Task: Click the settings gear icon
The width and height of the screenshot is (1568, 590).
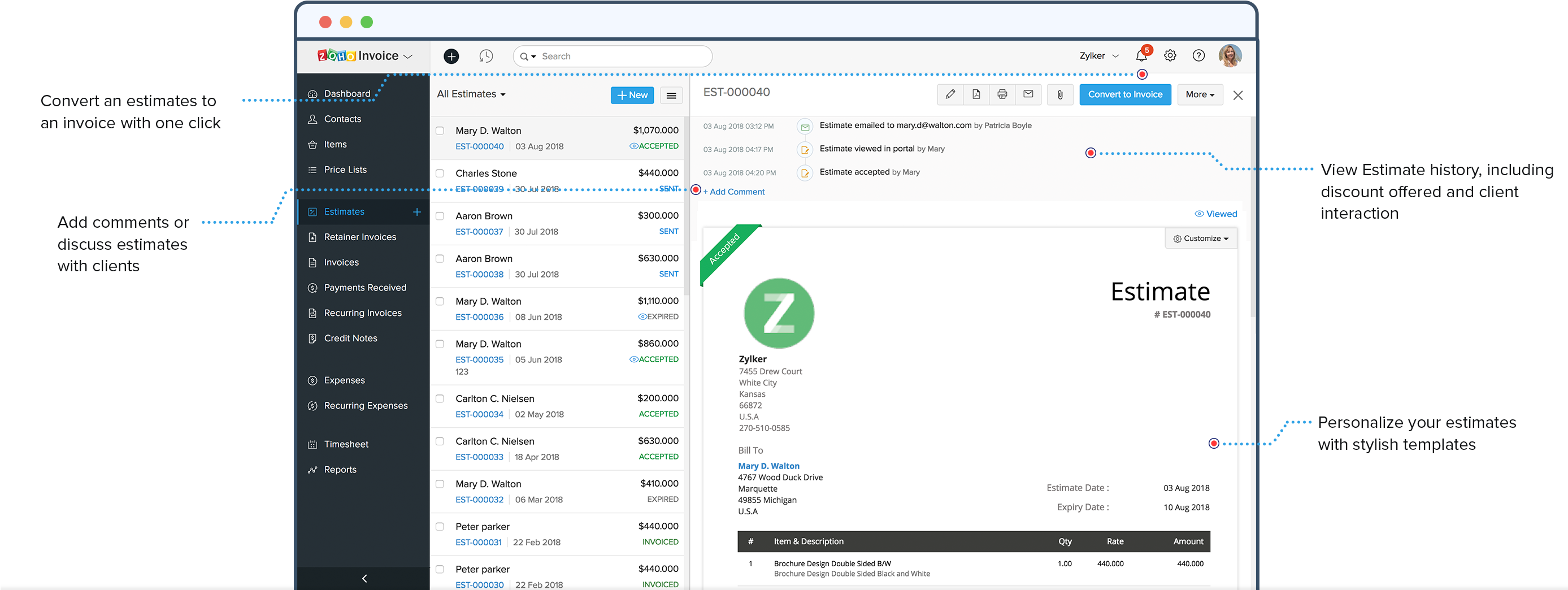Action: point(1170,55)
